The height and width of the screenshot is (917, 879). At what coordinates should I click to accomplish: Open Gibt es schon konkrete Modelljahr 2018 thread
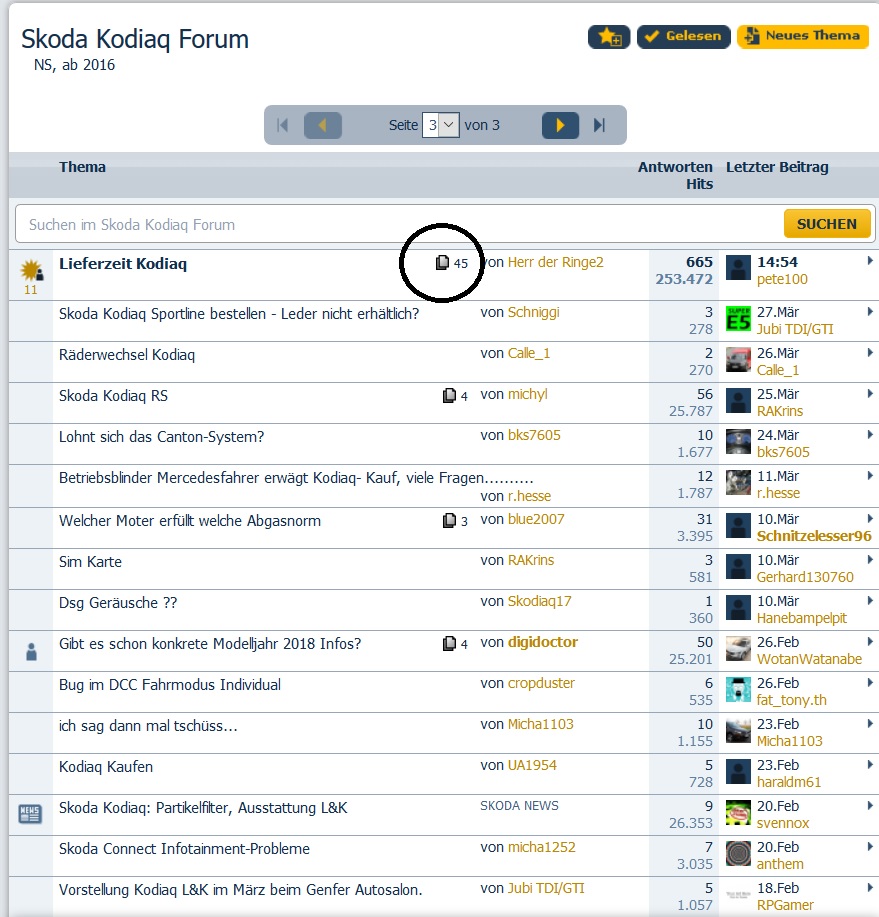[x=210, y=644]
